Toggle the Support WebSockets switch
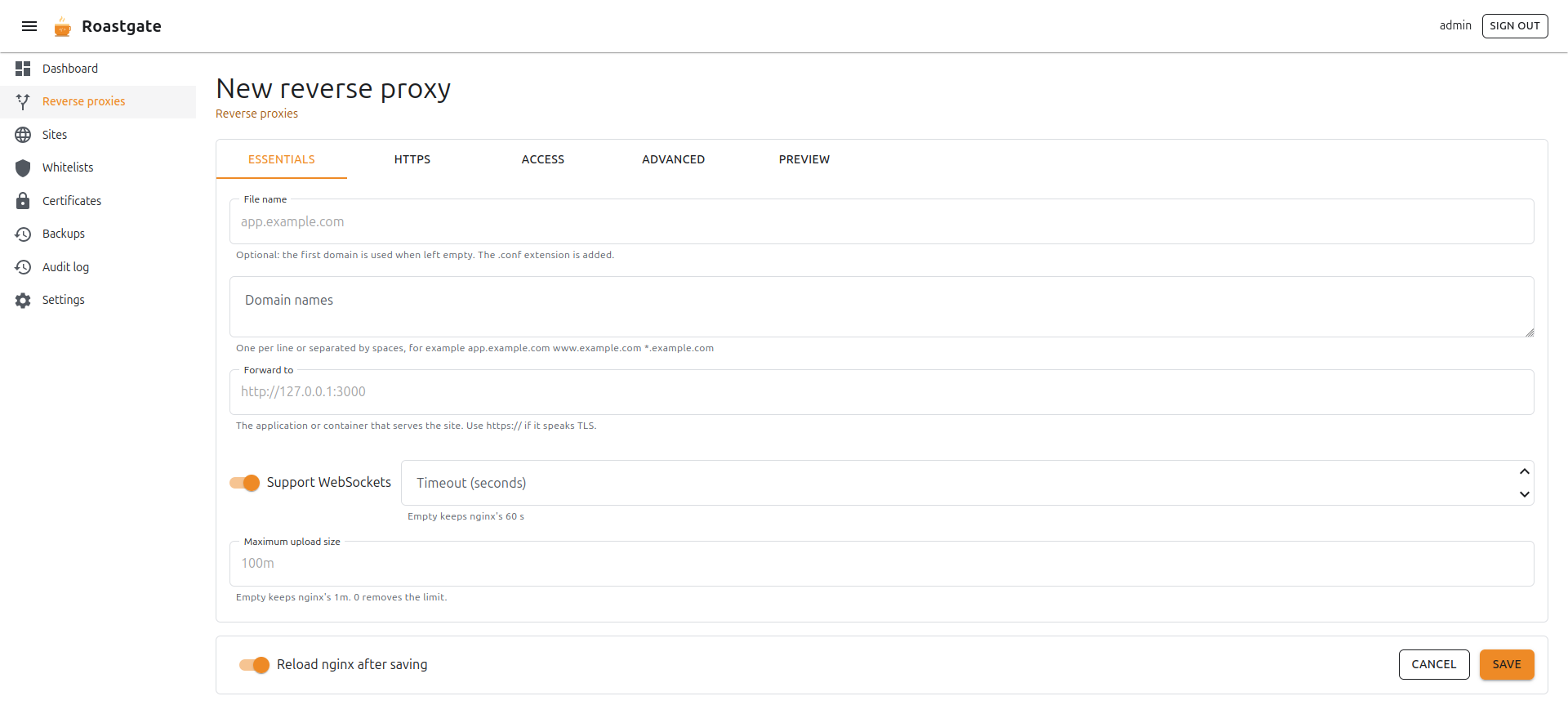This screenshot has height=714, width=1568. pyautogui.click(x=244, y=483)
